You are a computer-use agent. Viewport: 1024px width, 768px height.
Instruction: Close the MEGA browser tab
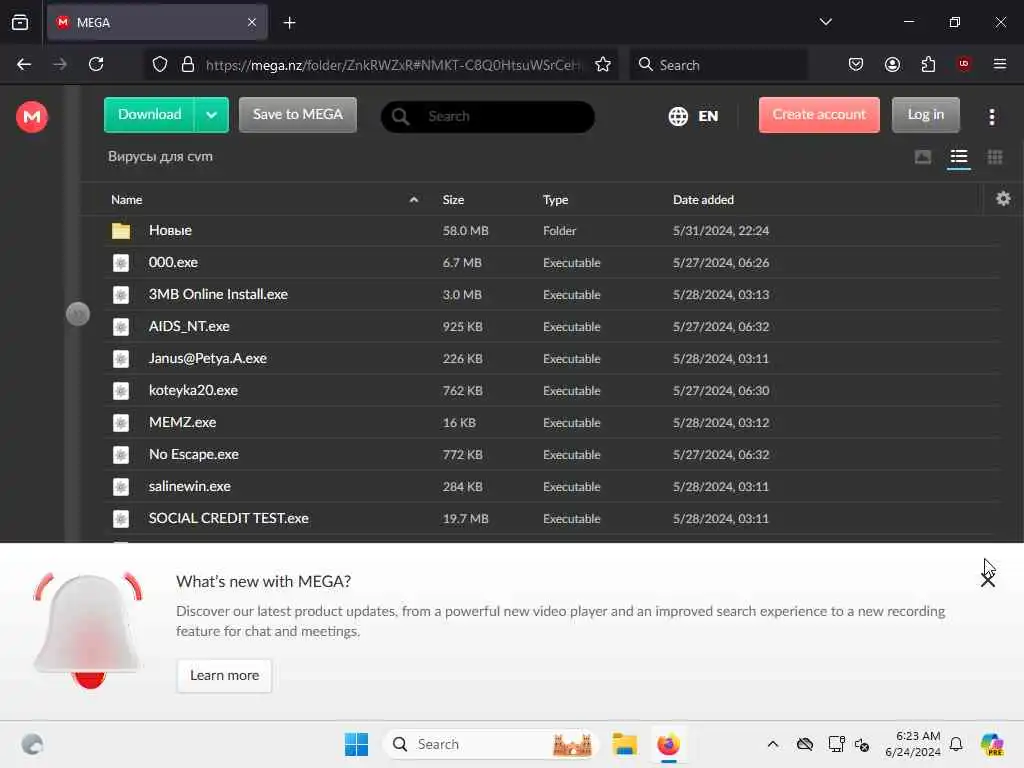pos(252,22)
